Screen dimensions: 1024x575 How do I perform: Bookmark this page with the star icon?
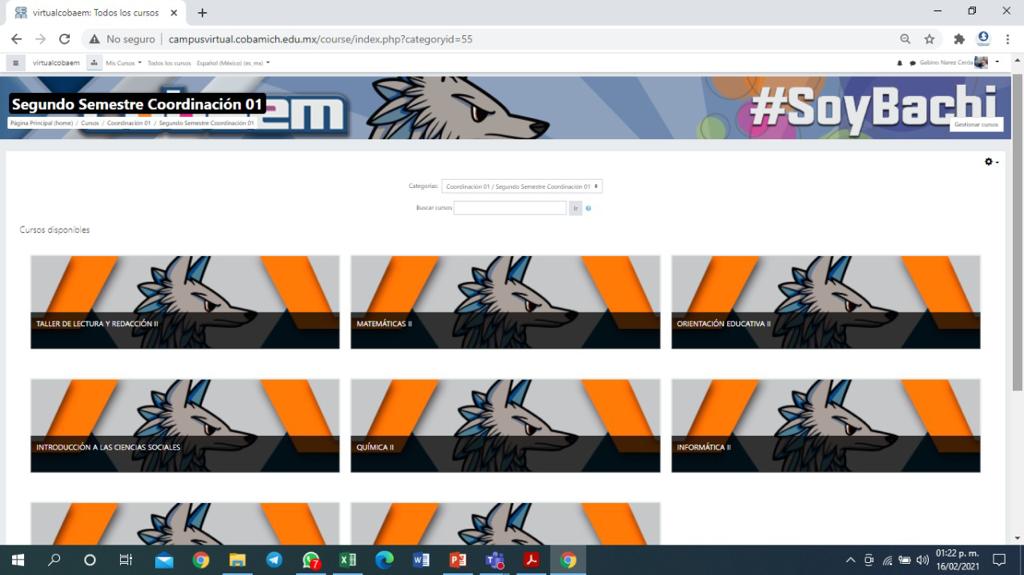tap(929, 39)
